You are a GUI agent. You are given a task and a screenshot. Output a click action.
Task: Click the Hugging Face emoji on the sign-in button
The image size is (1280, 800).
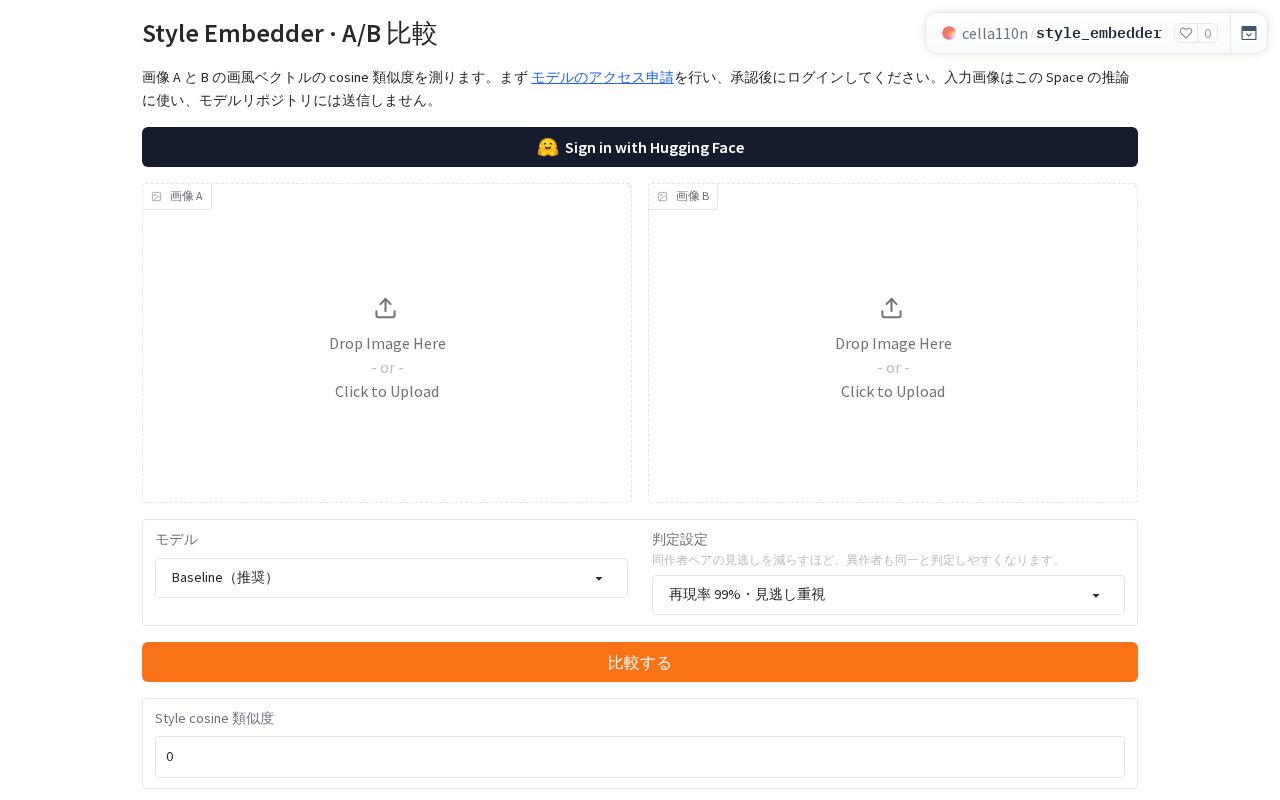(x=548, y=147)
